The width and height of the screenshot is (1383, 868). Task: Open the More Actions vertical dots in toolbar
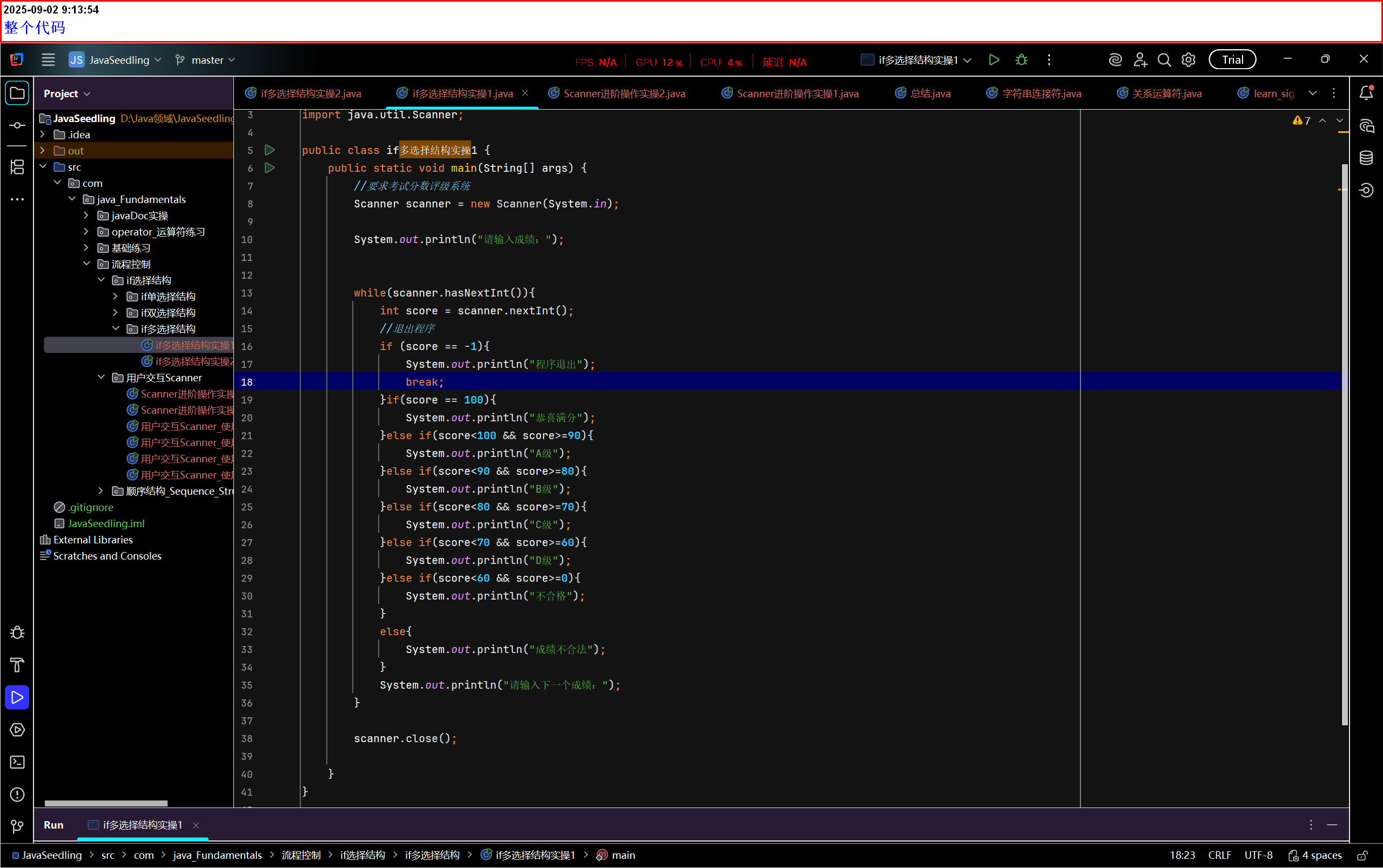(x=1049, y=60)
